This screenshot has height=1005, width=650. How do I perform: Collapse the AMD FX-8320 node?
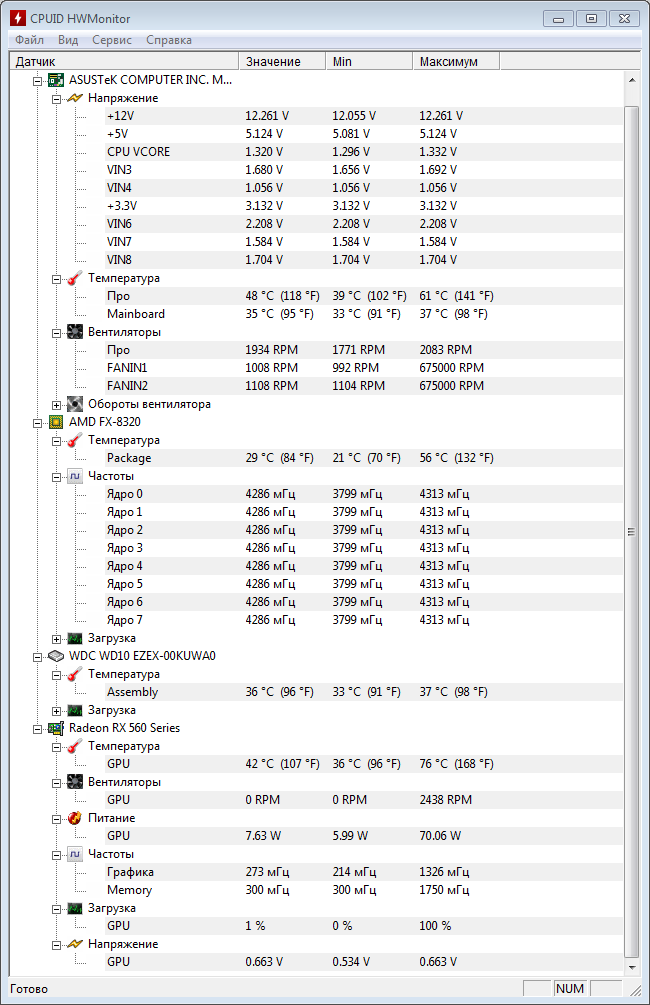pos(38,423)
